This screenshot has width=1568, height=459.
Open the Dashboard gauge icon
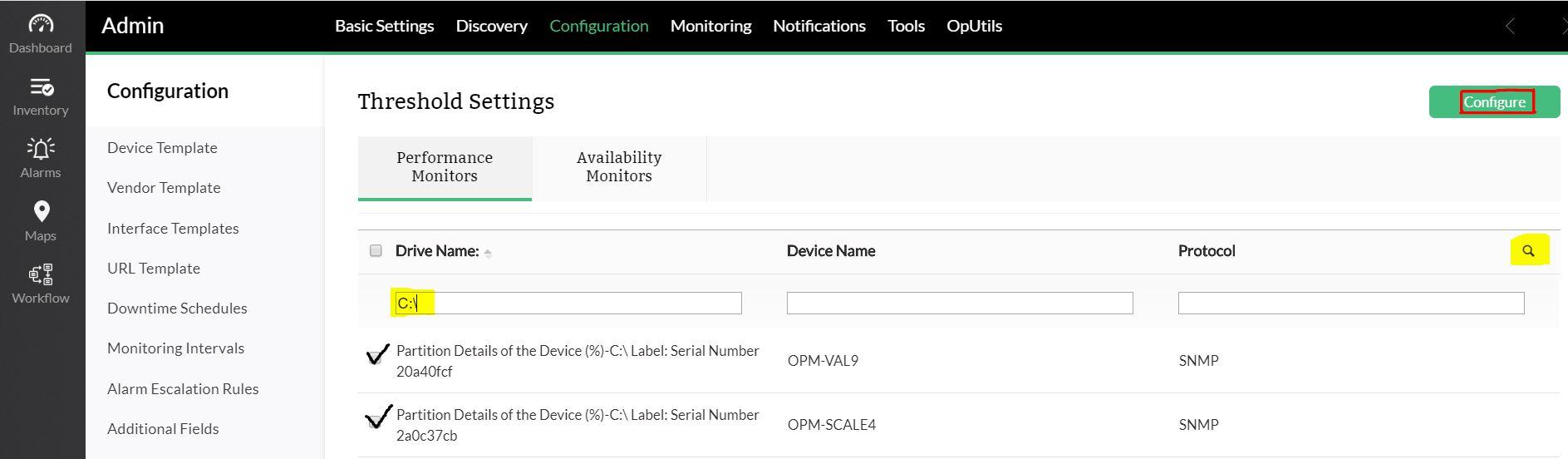(40, 24)
